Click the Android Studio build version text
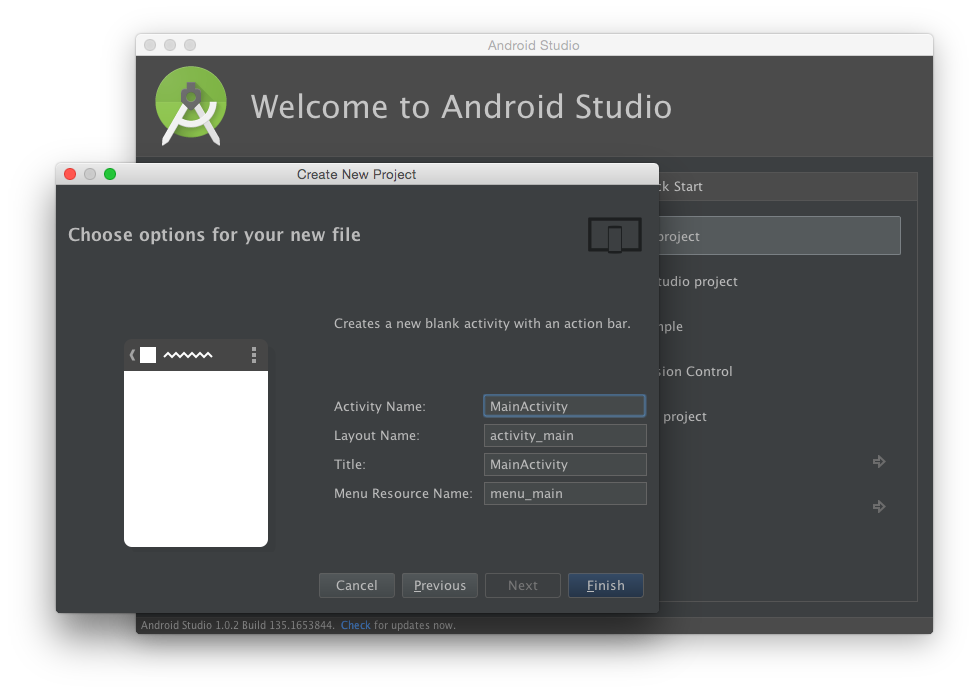Viewport: 975px width, 693px height. [238, 625]
